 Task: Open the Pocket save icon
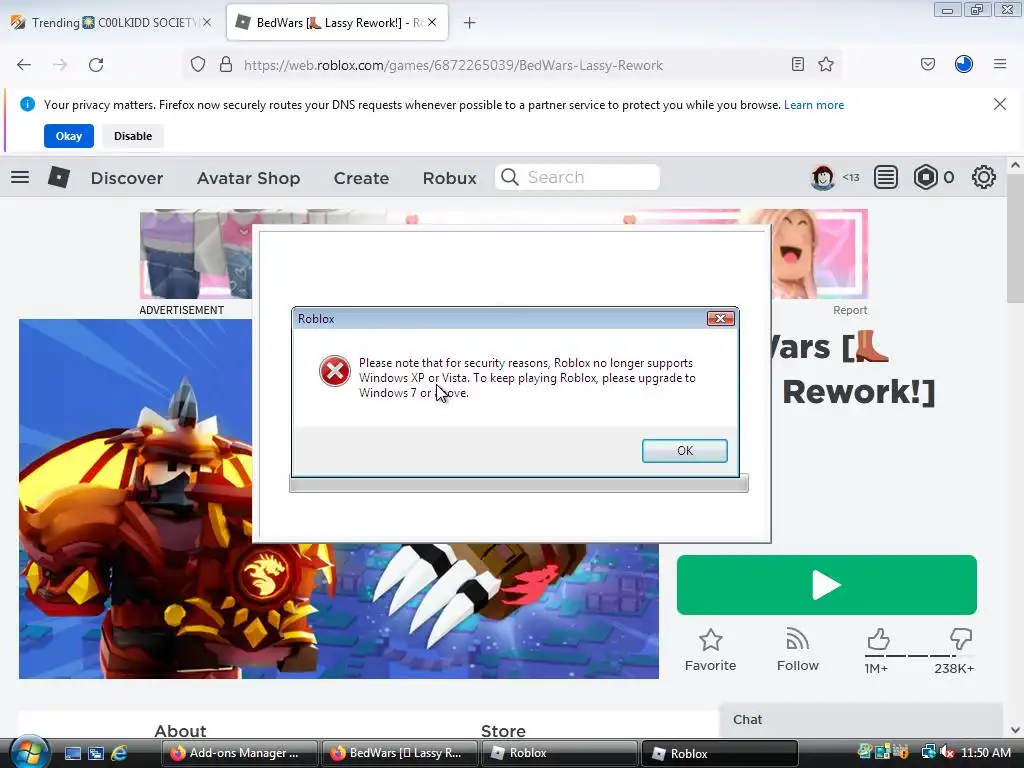(927, 64)
